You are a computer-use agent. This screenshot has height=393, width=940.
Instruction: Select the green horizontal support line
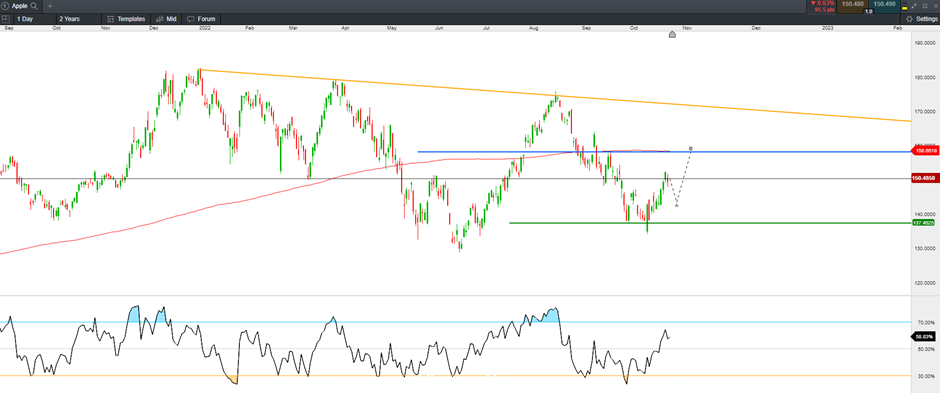coord(710,223)
